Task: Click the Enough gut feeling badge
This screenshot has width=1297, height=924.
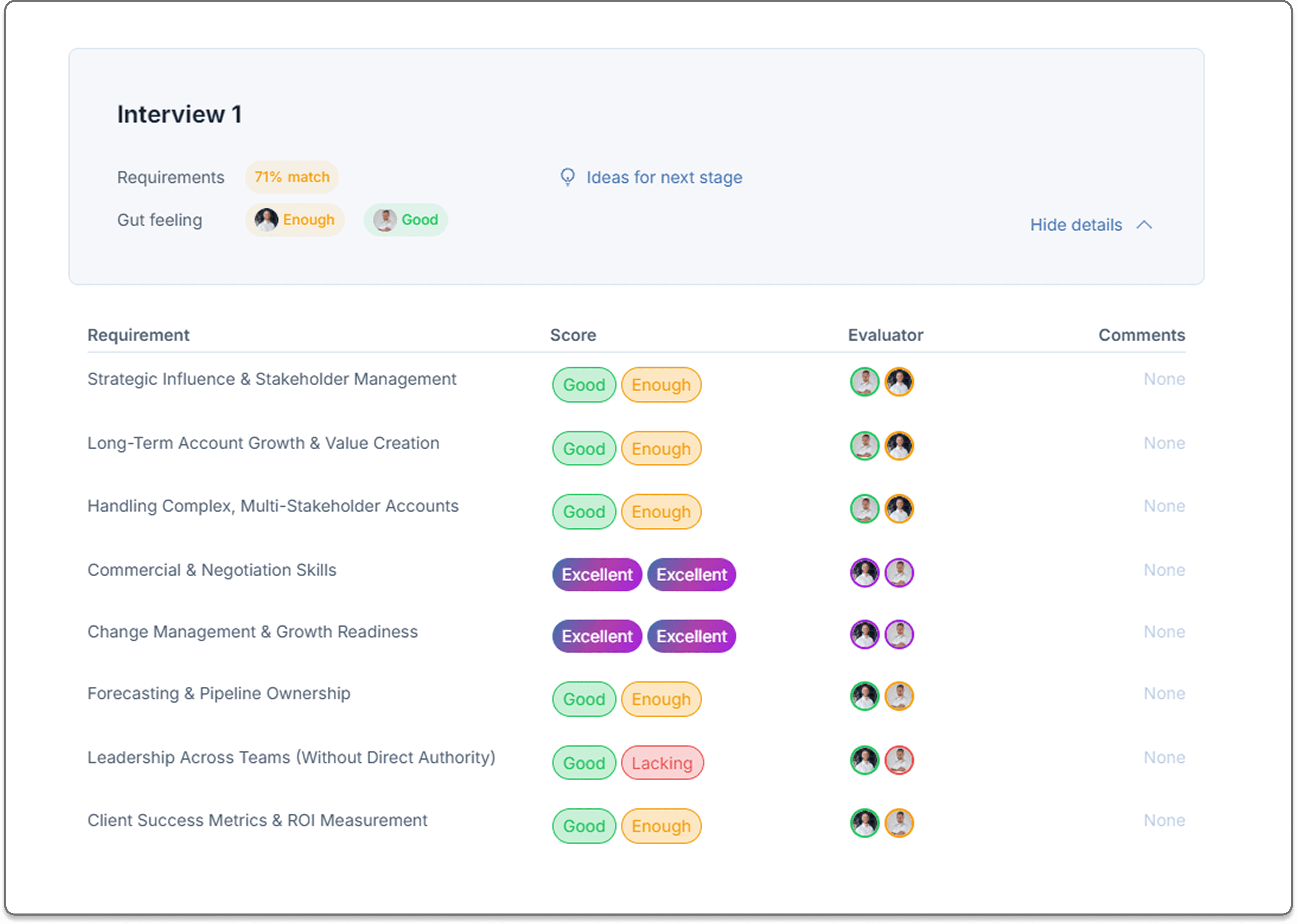Action: (295, 220)
